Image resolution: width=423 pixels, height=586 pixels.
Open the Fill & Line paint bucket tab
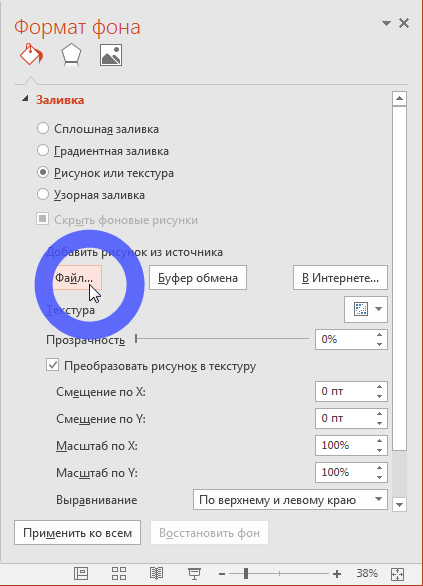(31, 55)
